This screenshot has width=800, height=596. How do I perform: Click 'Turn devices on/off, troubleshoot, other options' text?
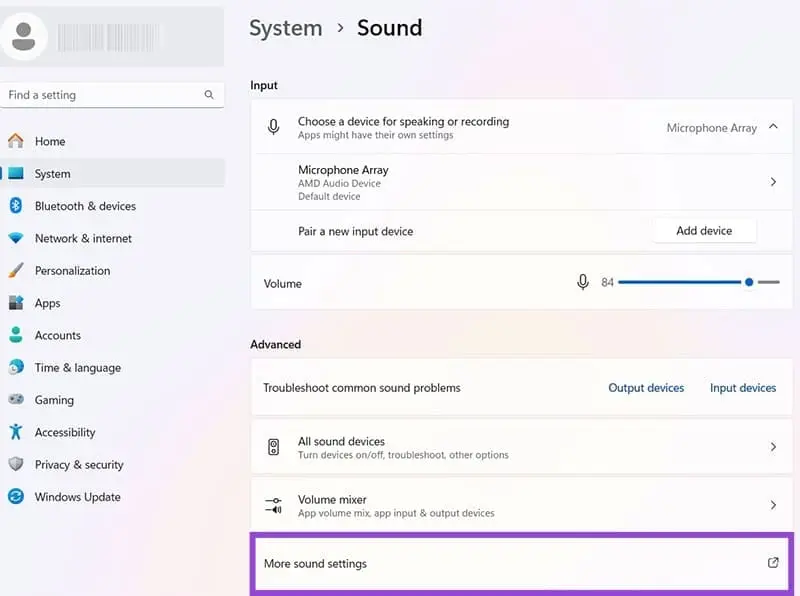[x=403, y=455]
